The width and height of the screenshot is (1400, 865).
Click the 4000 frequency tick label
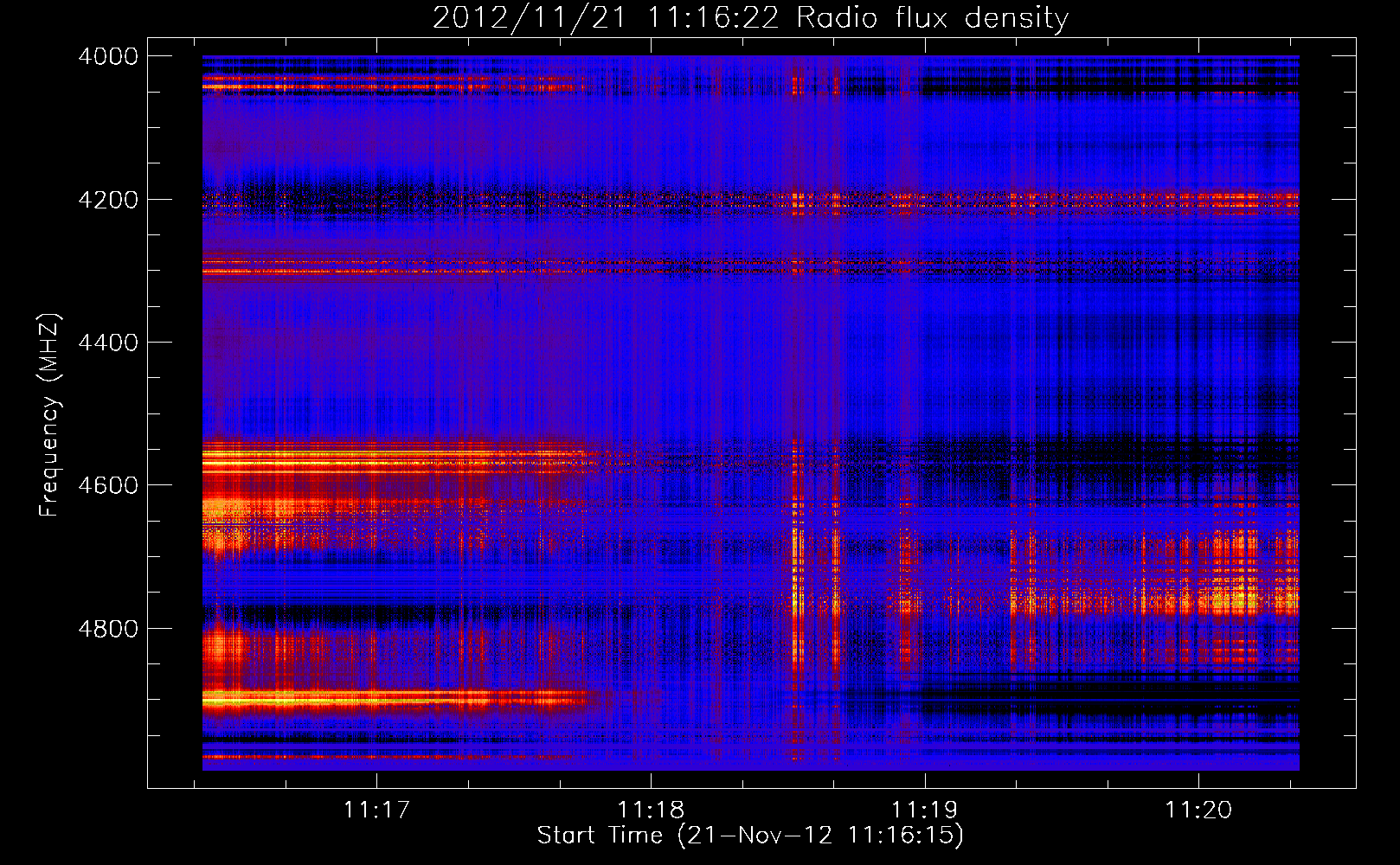[108, 56]
